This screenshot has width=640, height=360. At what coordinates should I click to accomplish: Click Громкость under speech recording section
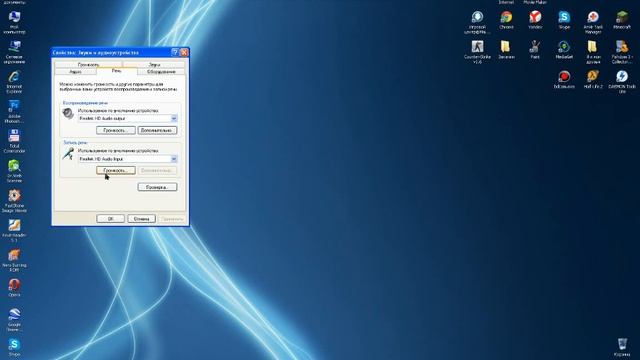coord(116,170)
